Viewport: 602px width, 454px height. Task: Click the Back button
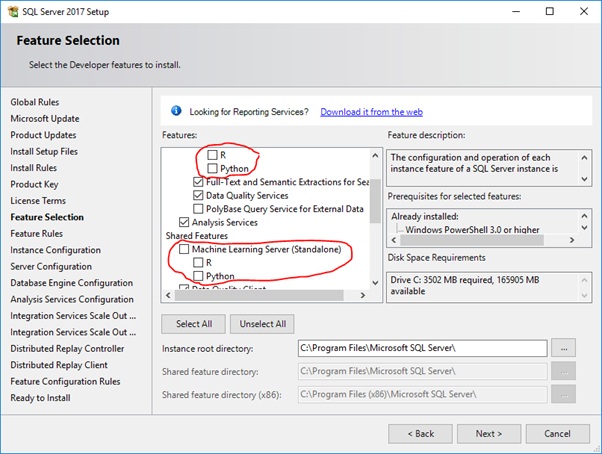coord(420,434)
